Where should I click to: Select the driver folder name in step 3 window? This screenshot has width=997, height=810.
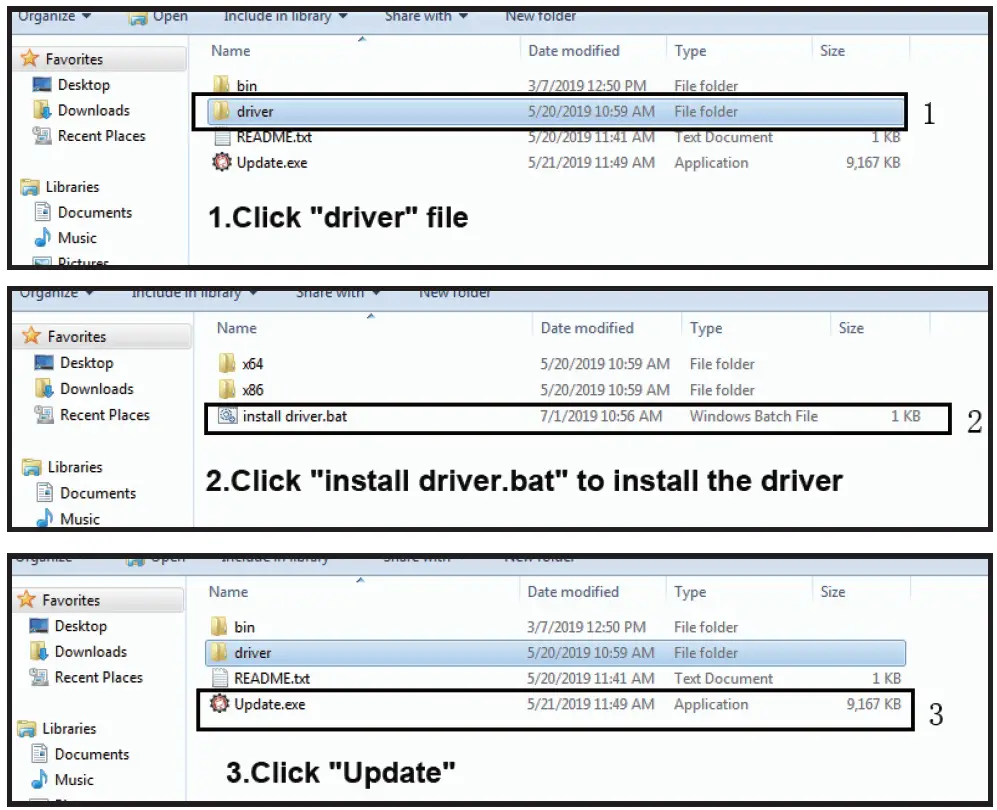[252, 653]
